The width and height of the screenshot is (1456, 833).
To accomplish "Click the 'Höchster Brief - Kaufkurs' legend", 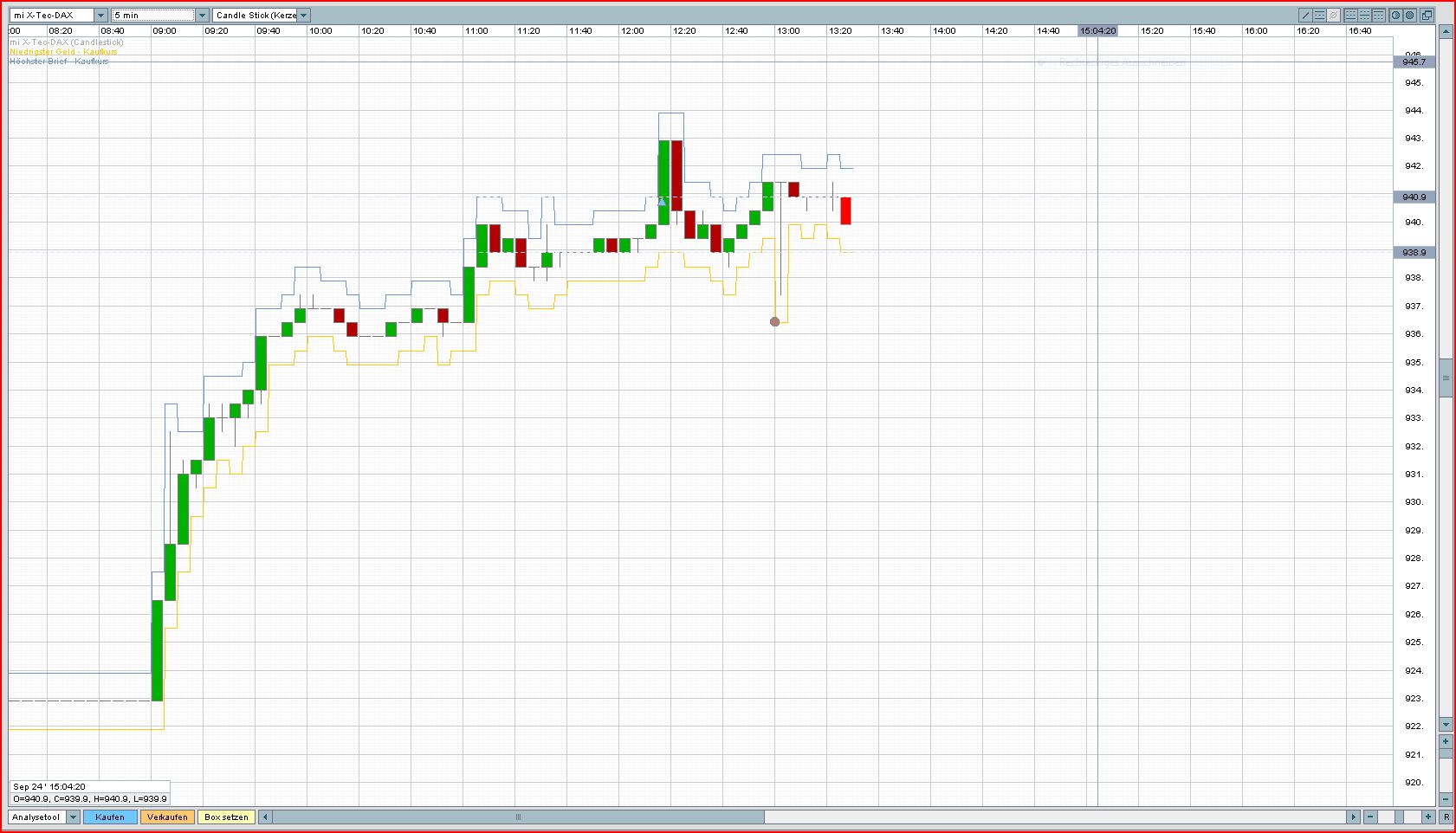I will pos(59,61).
